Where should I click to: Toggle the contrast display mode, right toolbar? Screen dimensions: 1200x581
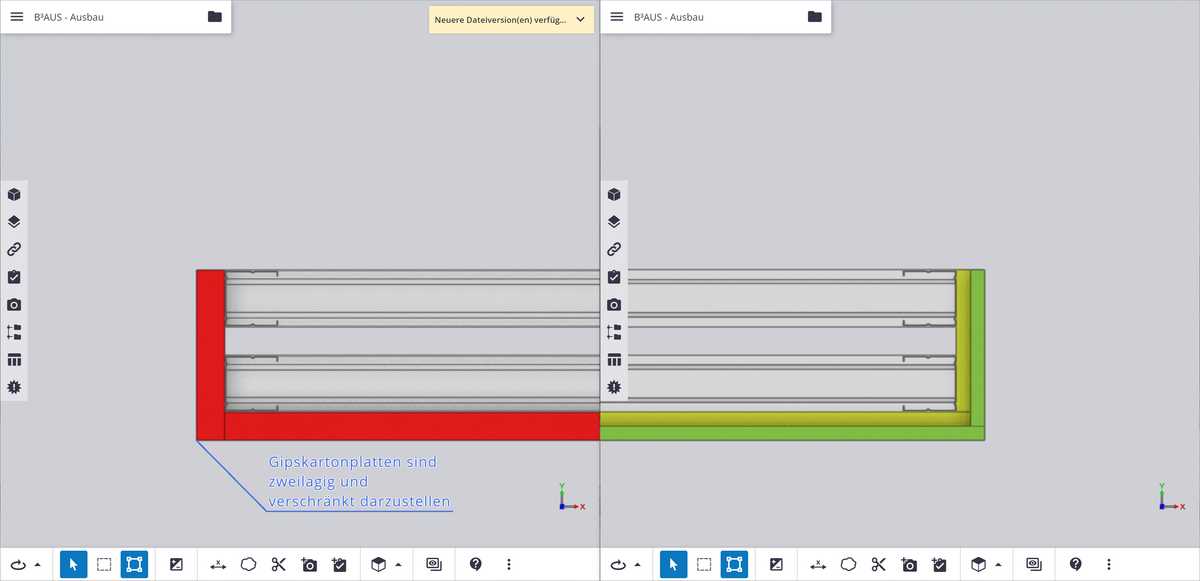(776, 565)
